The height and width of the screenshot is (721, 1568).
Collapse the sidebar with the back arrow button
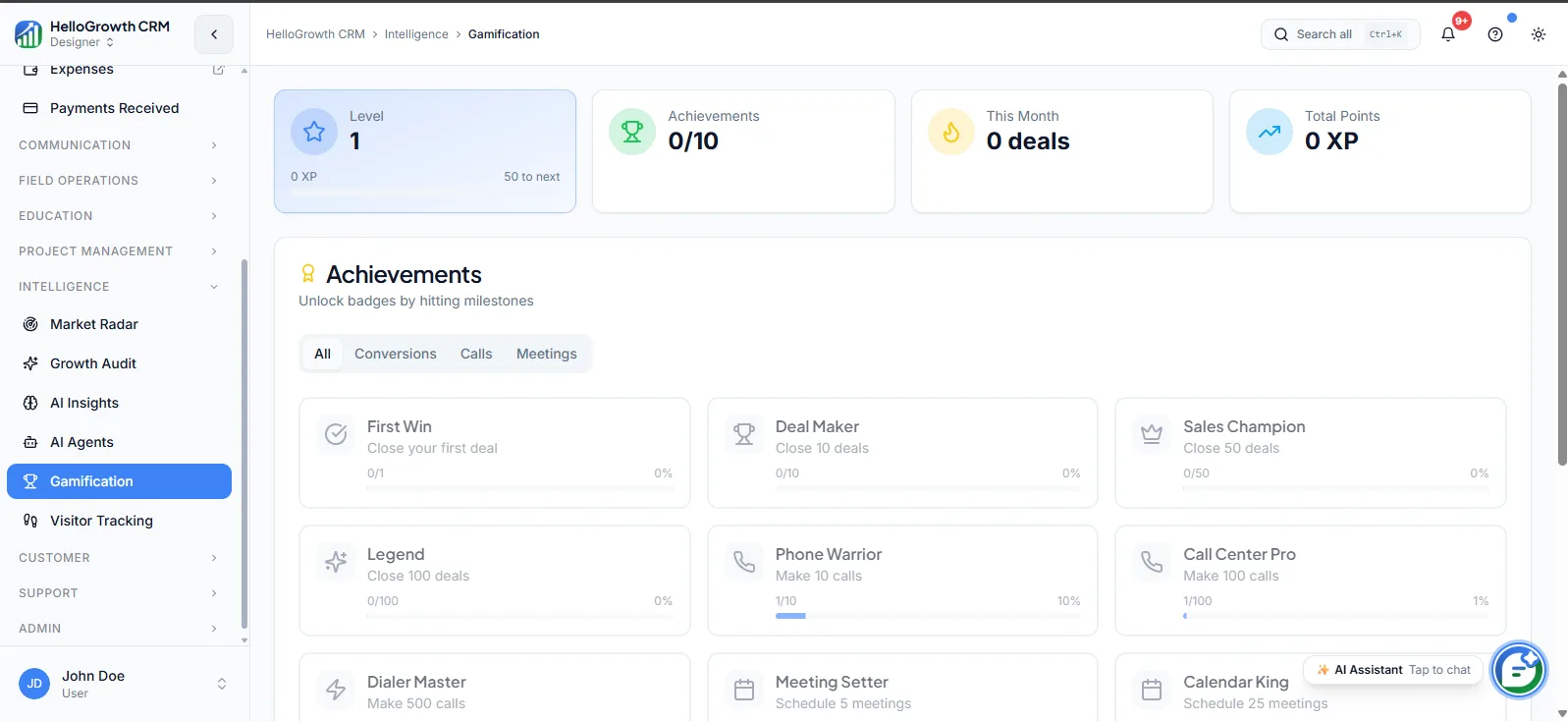[214, 34]
